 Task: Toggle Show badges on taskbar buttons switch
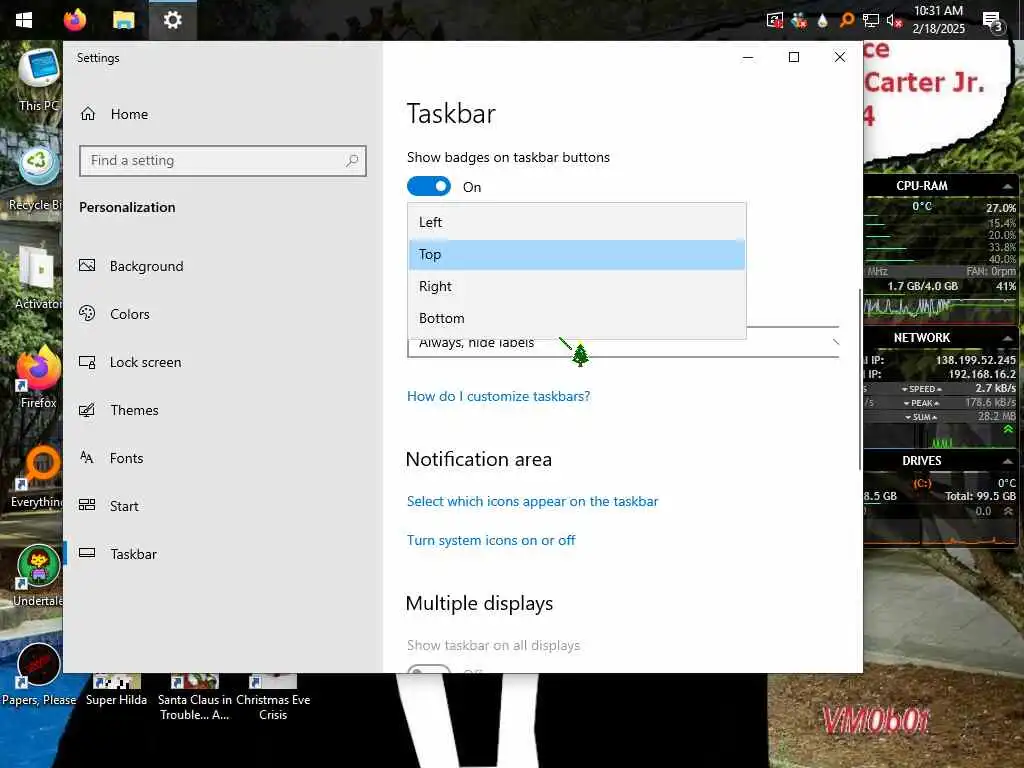[x=429, y=187]
